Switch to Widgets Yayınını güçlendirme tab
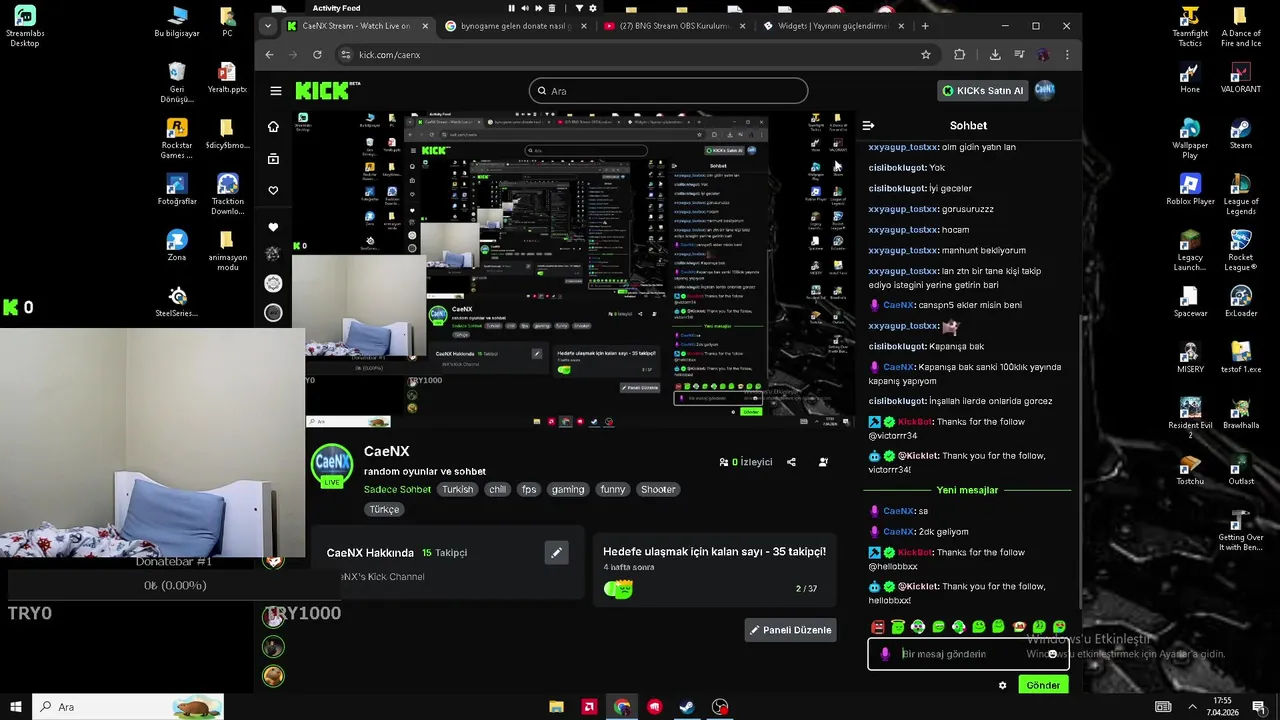Screen dimensions: 1280x720 pyautogui.click(x=833, y=26)
